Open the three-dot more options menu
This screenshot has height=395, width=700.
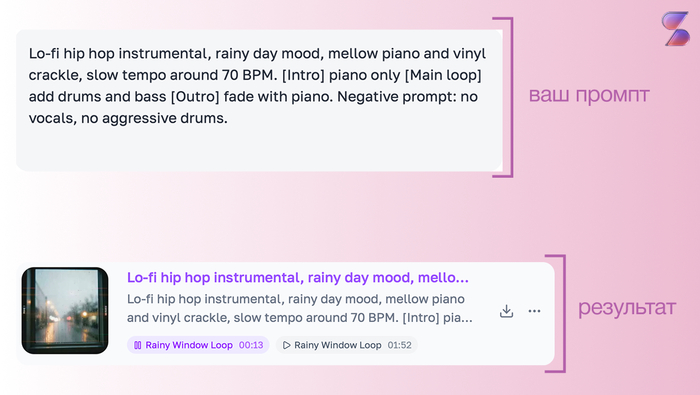point(534,311)
